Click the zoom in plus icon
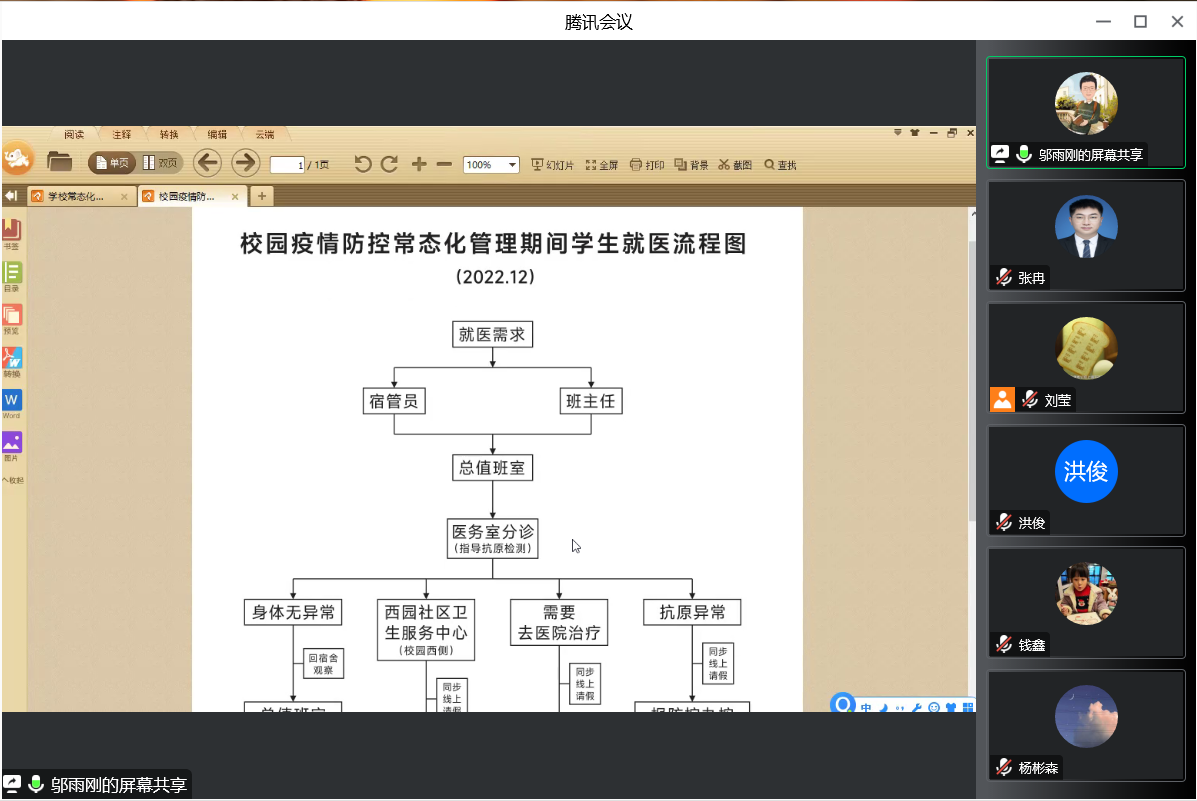 (419, 164)
